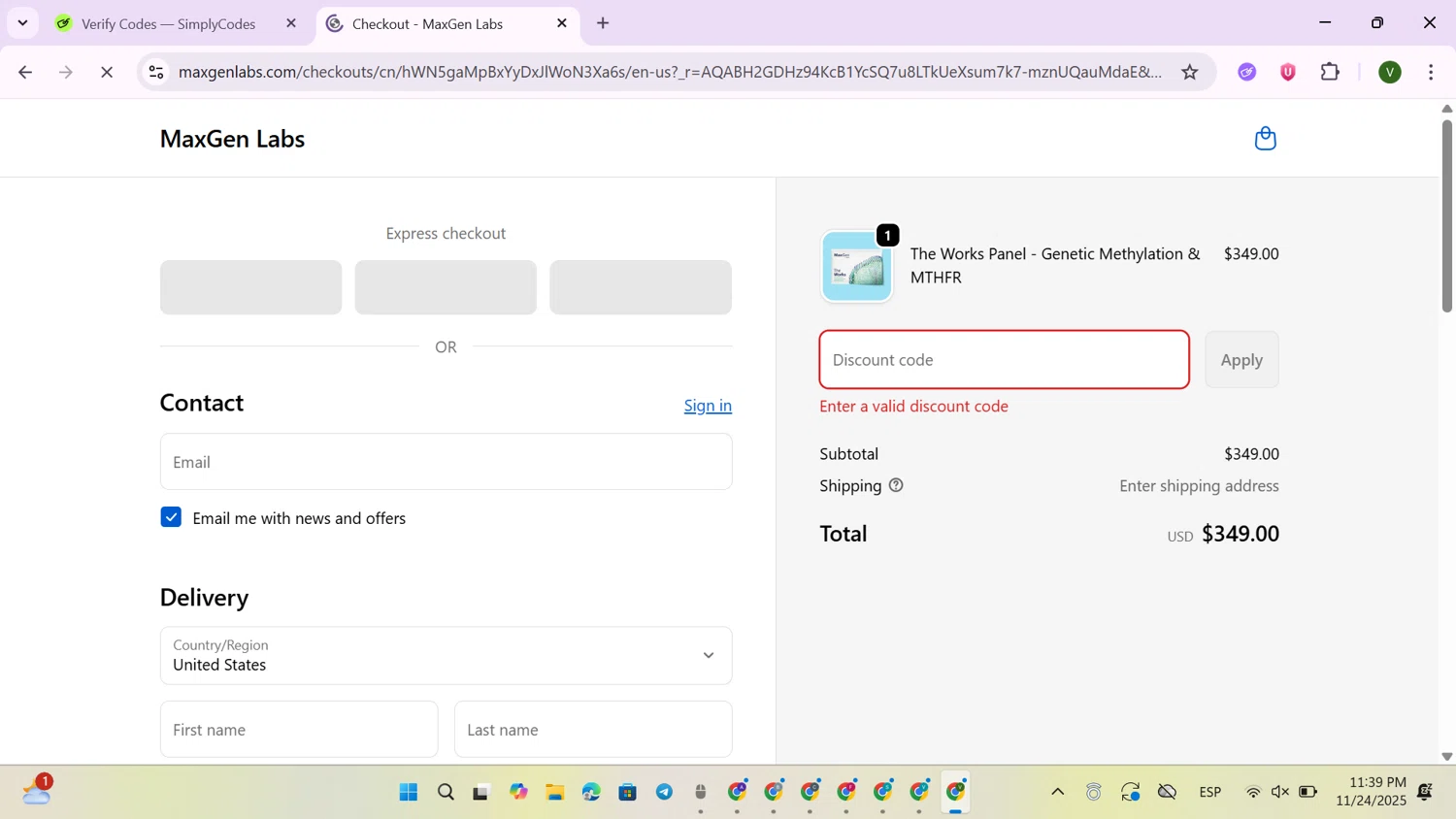This screenshot has height=819, width=1456.
Task: Open Microsoft Store from the taskbar
Action: tap(628, 792)
